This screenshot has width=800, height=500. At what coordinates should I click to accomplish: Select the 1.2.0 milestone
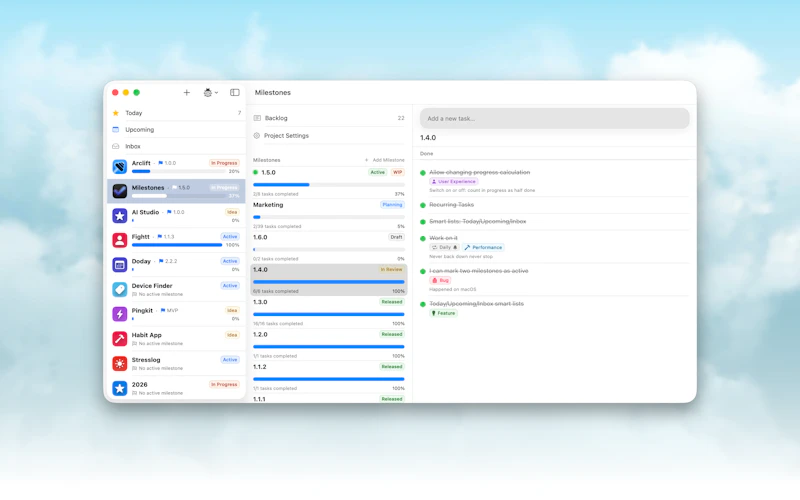[329, 344]
